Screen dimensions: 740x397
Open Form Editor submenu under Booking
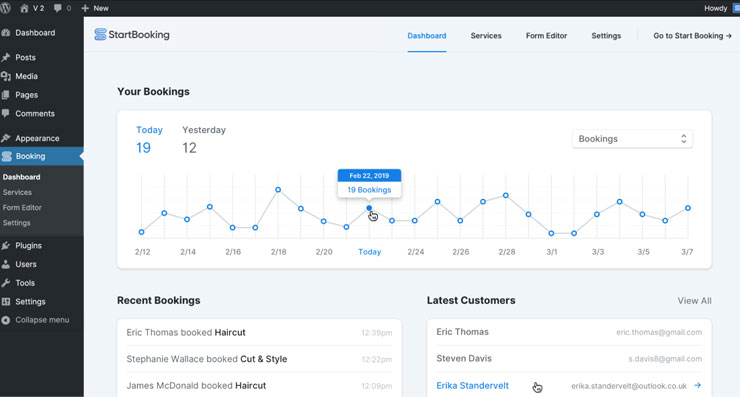[22, 207]
